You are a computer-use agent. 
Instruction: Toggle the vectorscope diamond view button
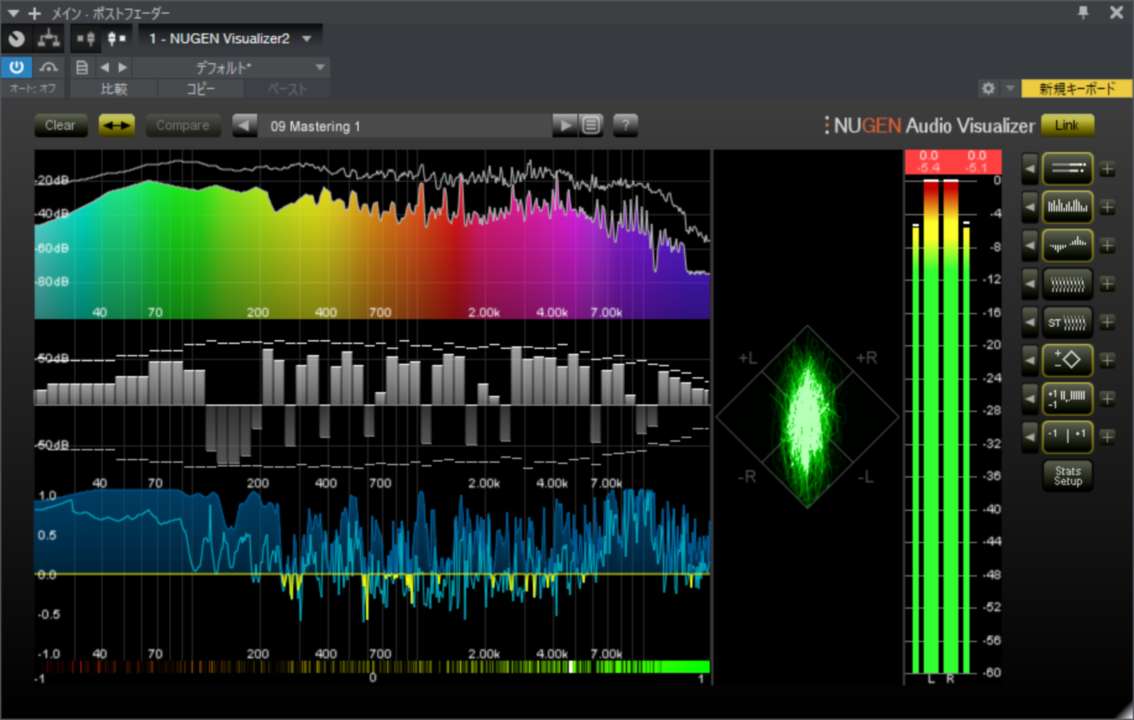[1067, 360]
